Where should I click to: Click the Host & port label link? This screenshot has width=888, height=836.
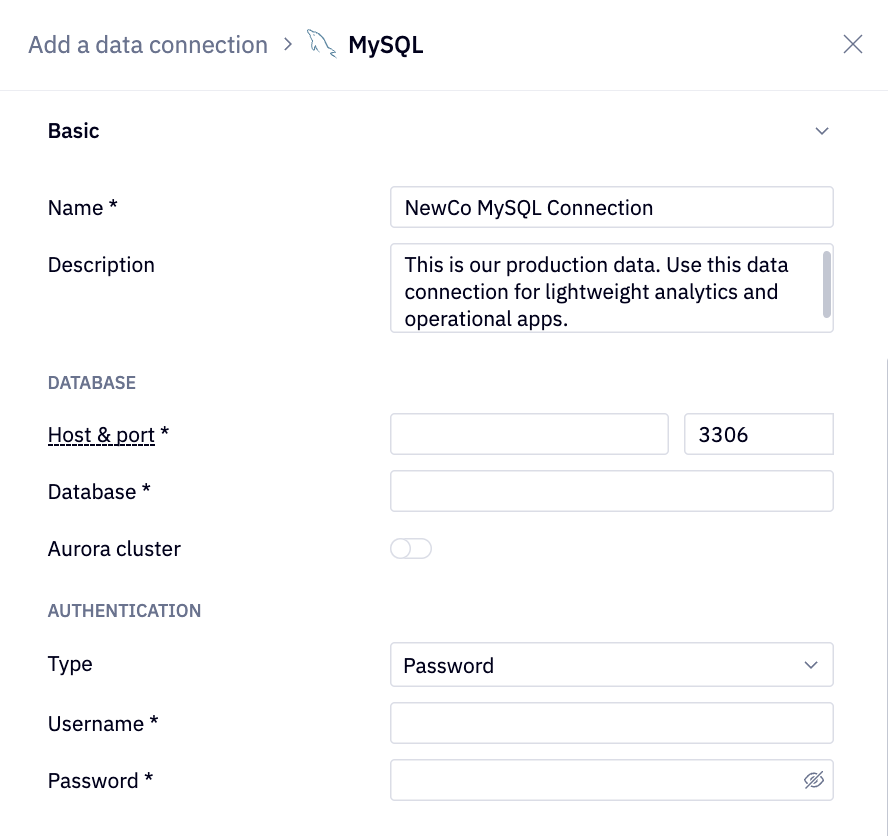101,435
